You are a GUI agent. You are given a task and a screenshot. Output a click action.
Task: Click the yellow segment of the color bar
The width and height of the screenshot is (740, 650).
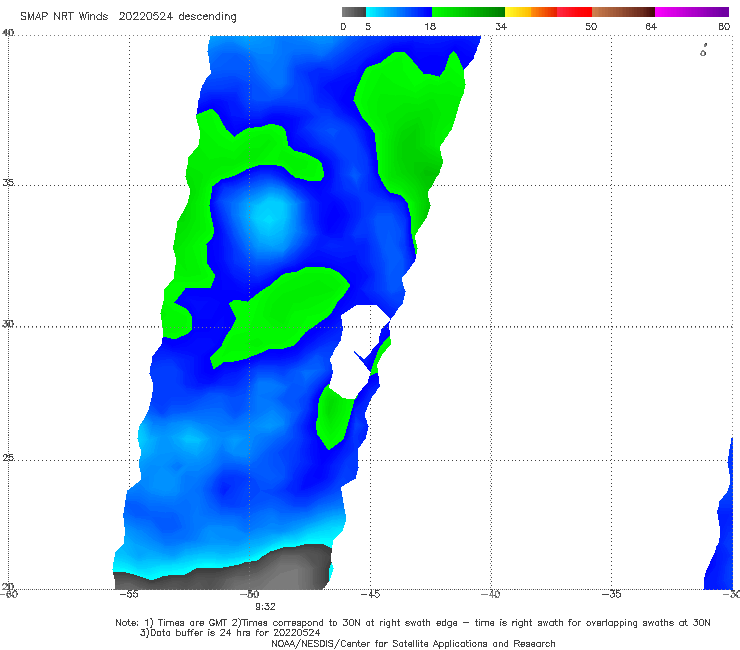coord(518,12)
